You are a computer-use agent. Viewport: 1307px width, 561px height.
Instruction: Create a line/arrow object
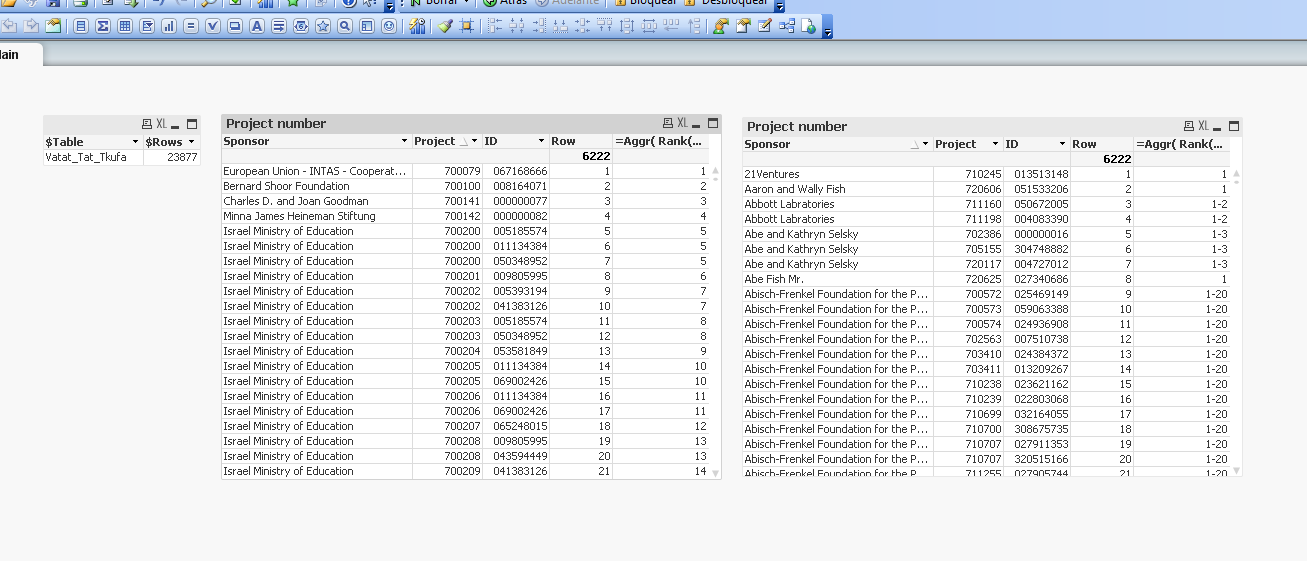(x=278, y=26)
